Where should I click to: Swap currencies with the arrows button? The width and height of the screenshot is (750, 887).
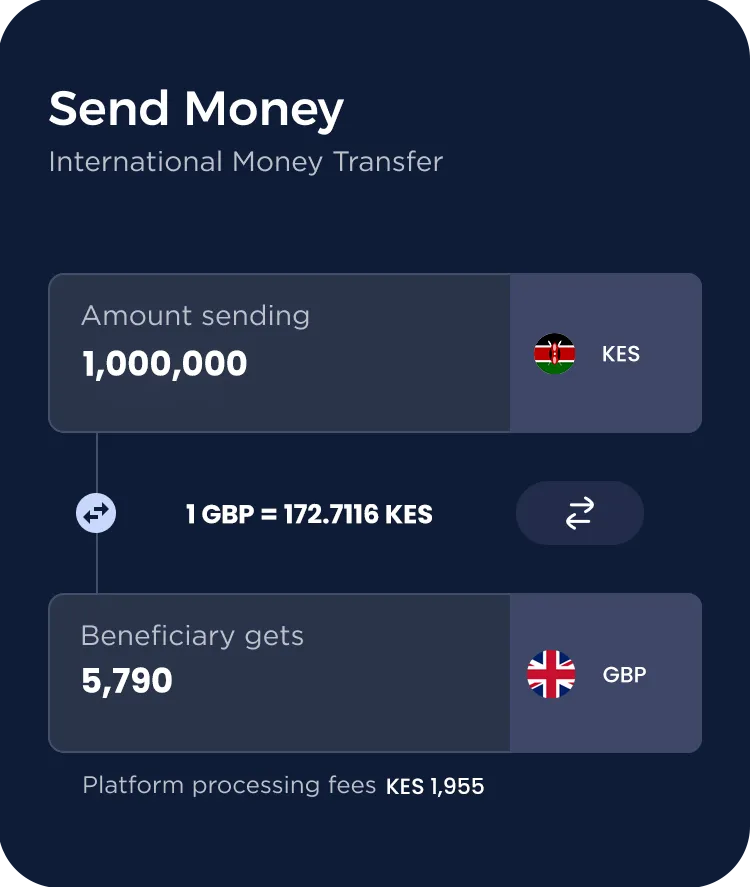[x=580, y=513]
